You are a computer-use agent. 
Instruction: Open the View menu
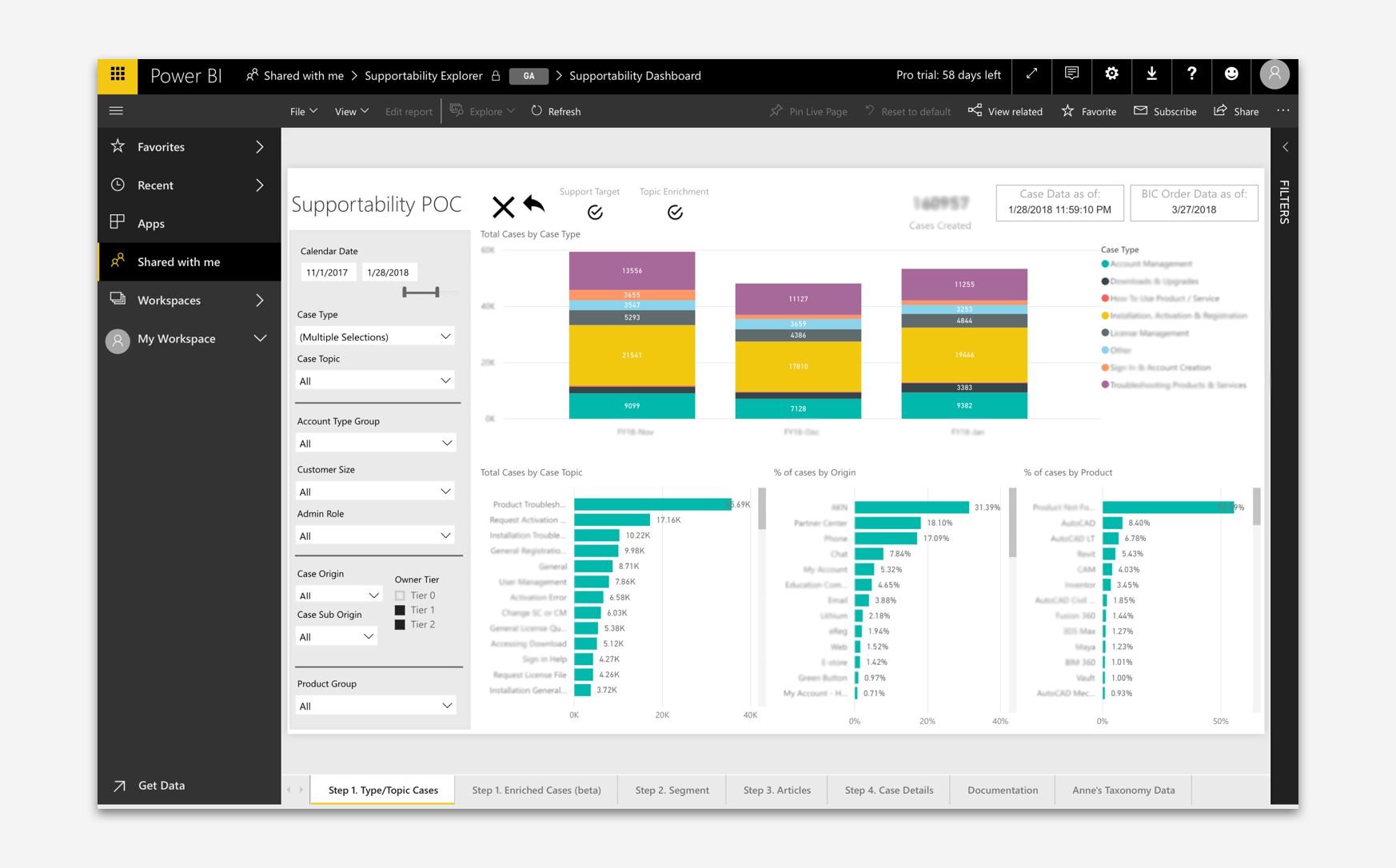(x=351, y=111)
